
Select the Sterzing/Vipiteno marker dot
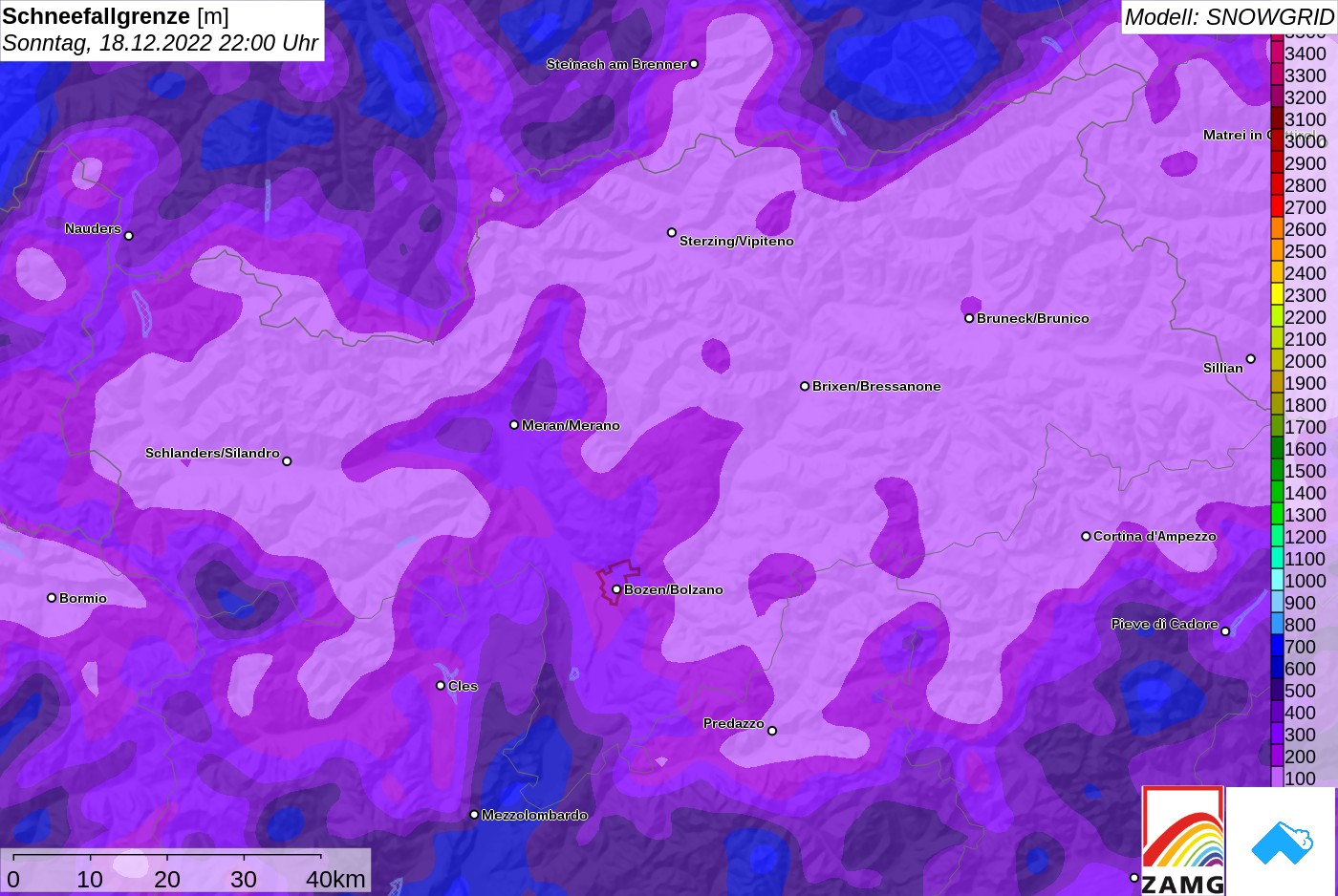672,232
